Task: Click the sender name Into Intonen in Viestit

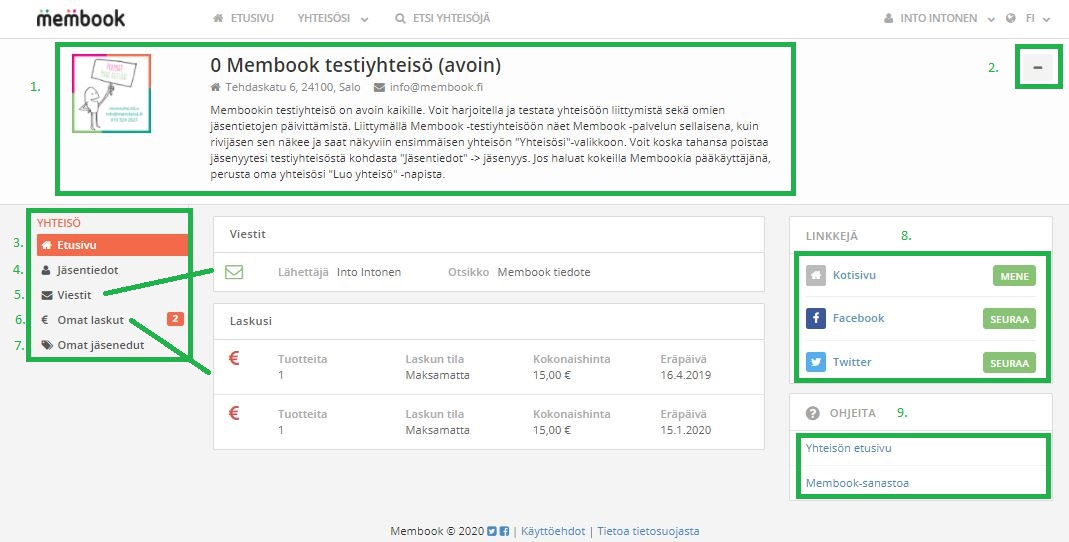Action: pyautogui.click(x=369, y=272)
